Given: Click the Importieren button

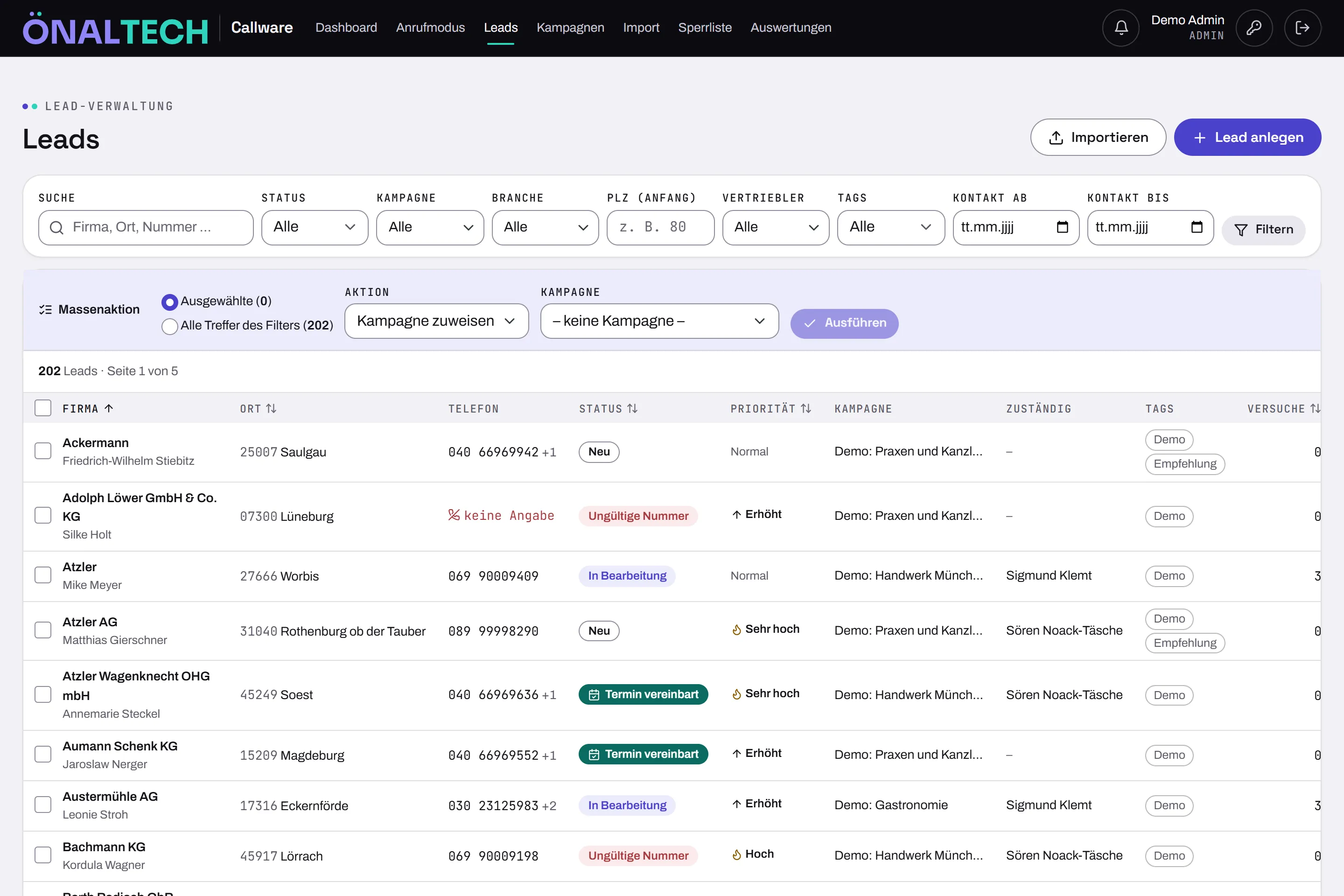Looking at the screenshot, I should pos(1098,137).
